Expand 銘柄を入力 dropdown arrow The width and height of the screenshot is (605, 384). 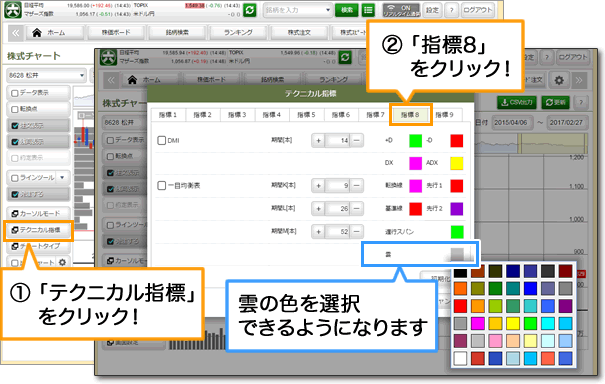click(328, 10)
